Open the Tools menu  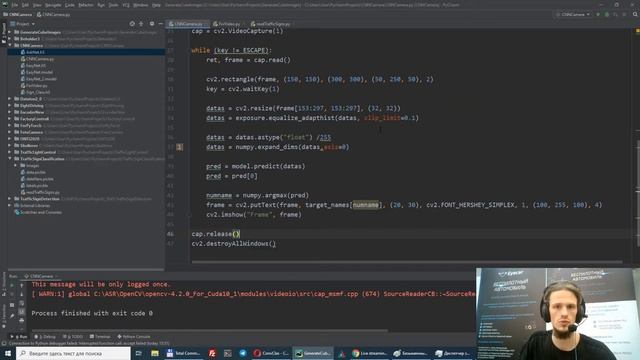113,5
